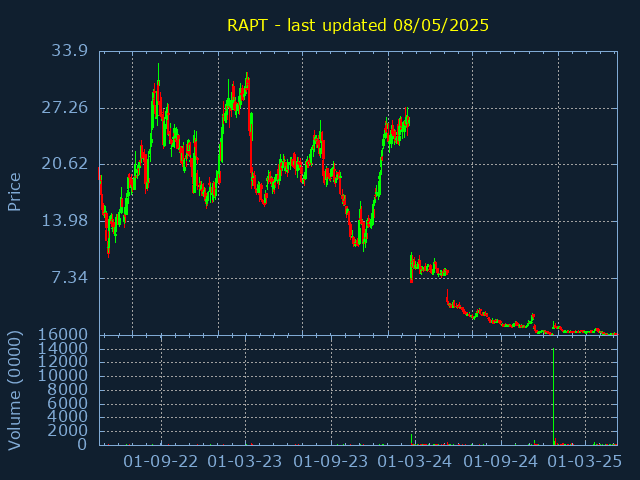Click the volume axis label 10000
The width and height of the screenshot is (640, 480).
63,376
